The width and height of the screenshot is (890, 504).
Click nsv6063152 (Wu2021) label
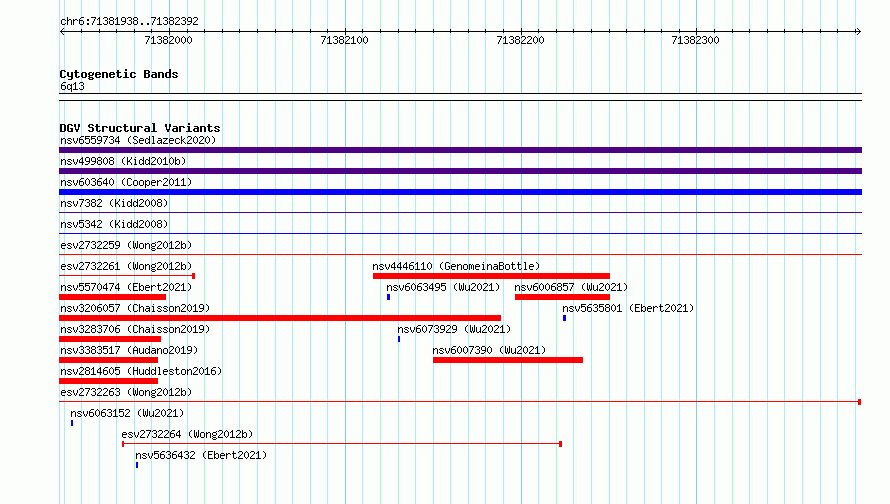click(127, 413)
